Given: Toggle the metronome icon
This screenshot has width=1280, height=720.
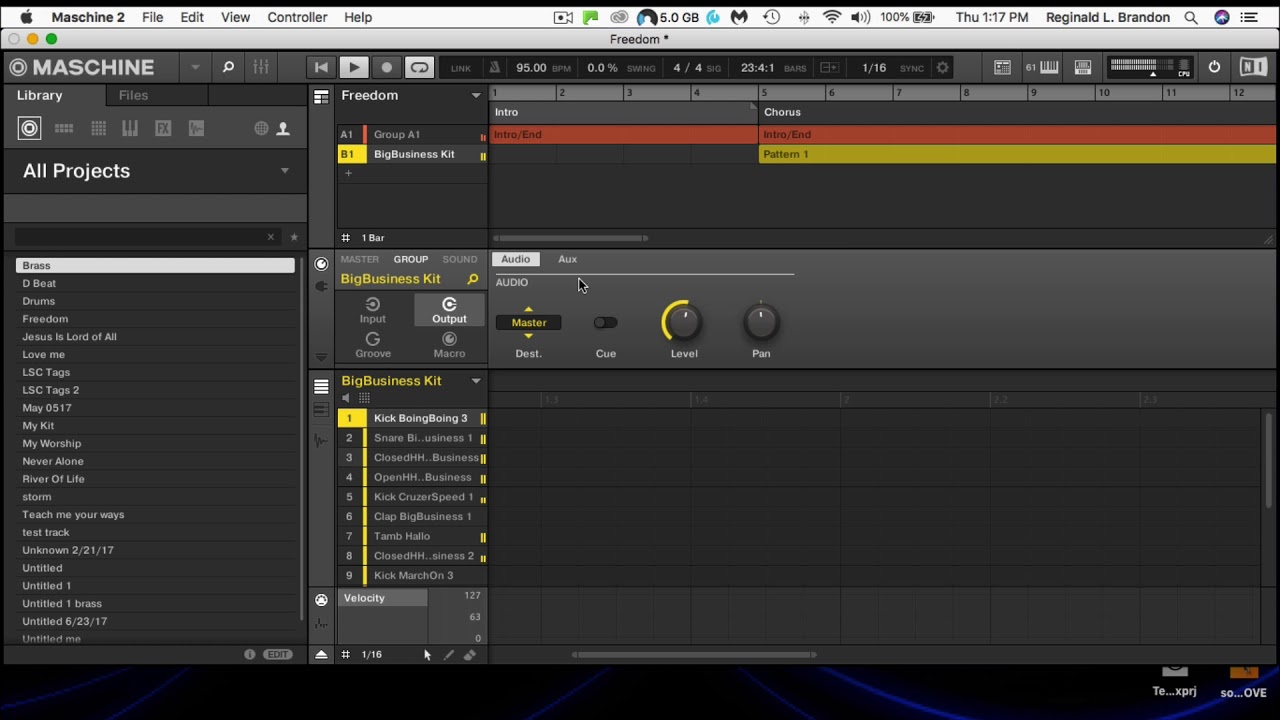Looking at the screenshot, I should [x=494, y=68].
